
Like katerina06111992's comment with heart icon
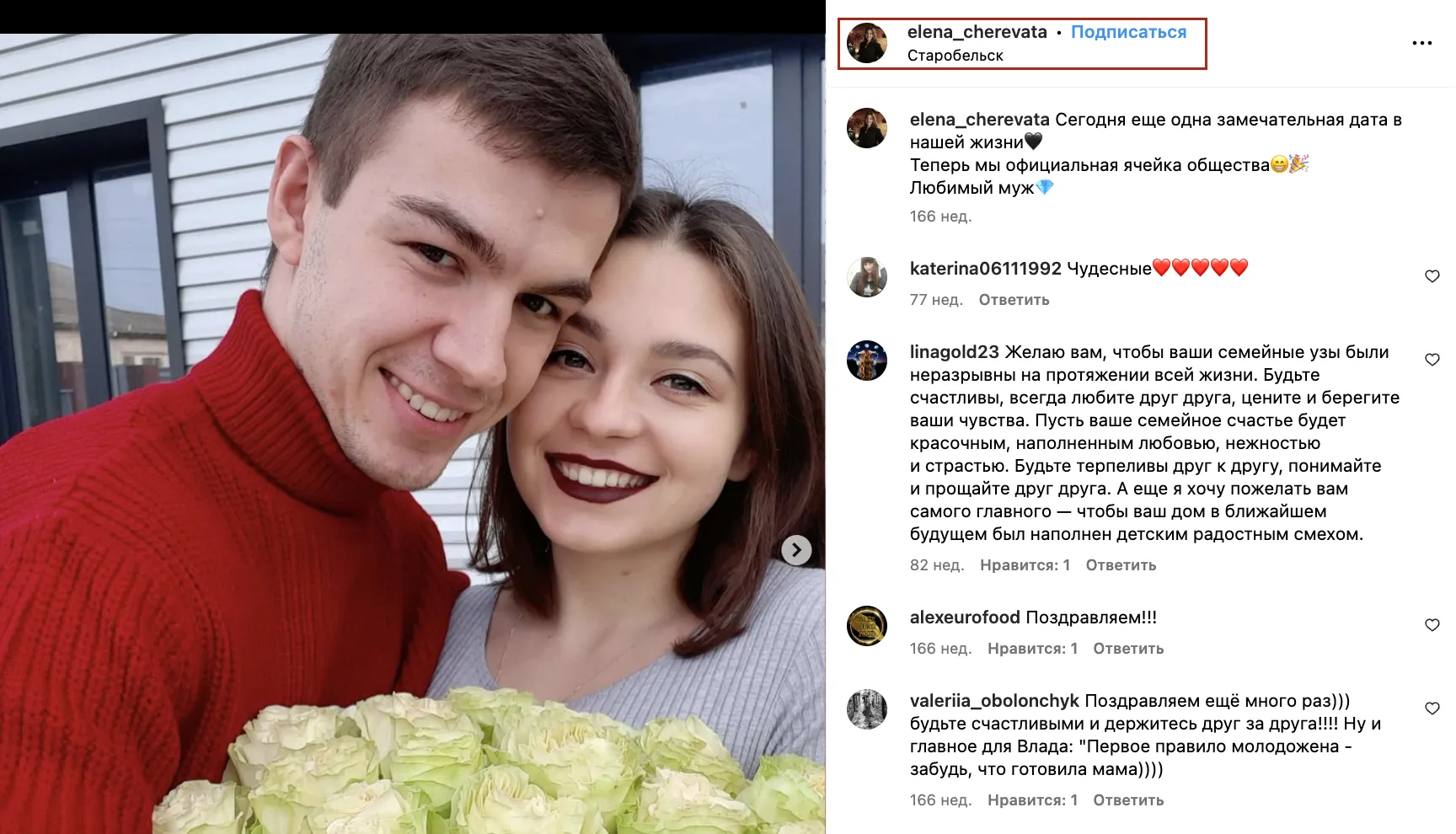[x=1432, y=276]
